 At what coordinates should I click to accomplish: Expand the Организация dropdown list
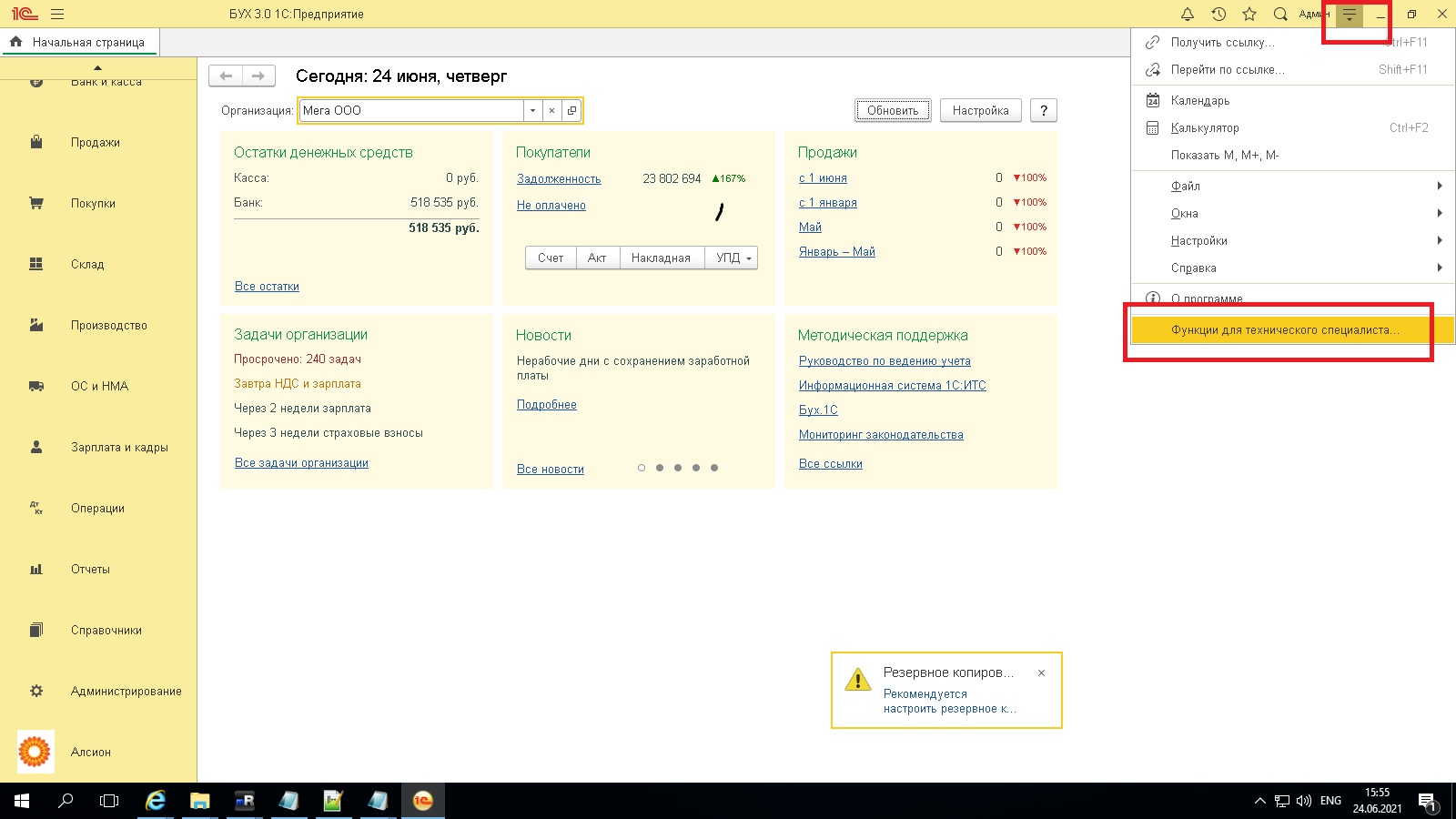point(533,111)
